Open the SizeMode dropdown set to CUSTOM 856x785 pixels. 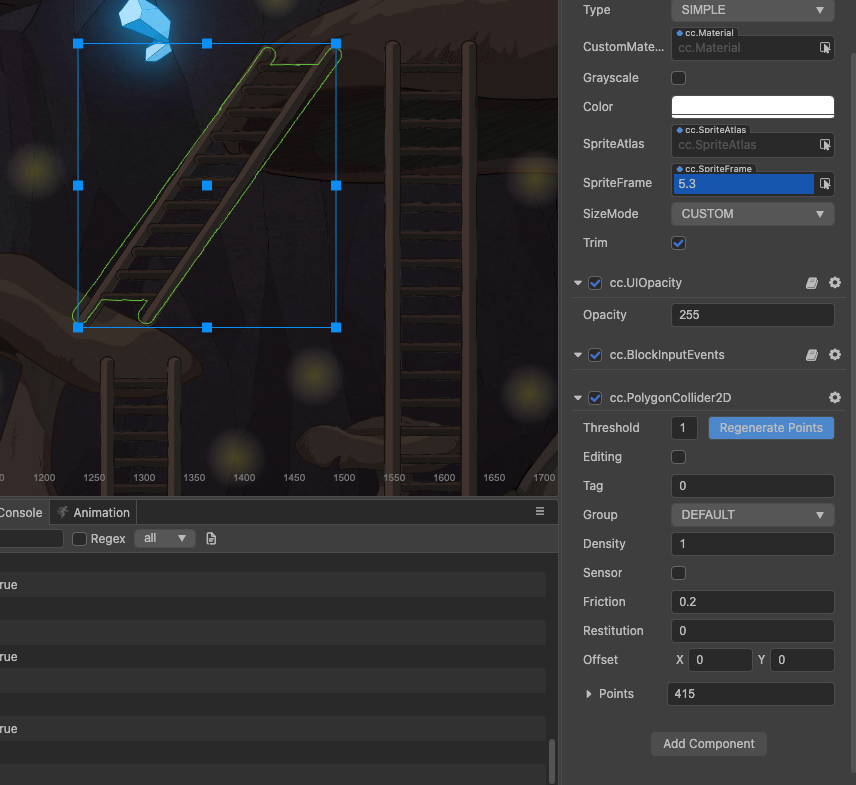click(x=752, y=214)
